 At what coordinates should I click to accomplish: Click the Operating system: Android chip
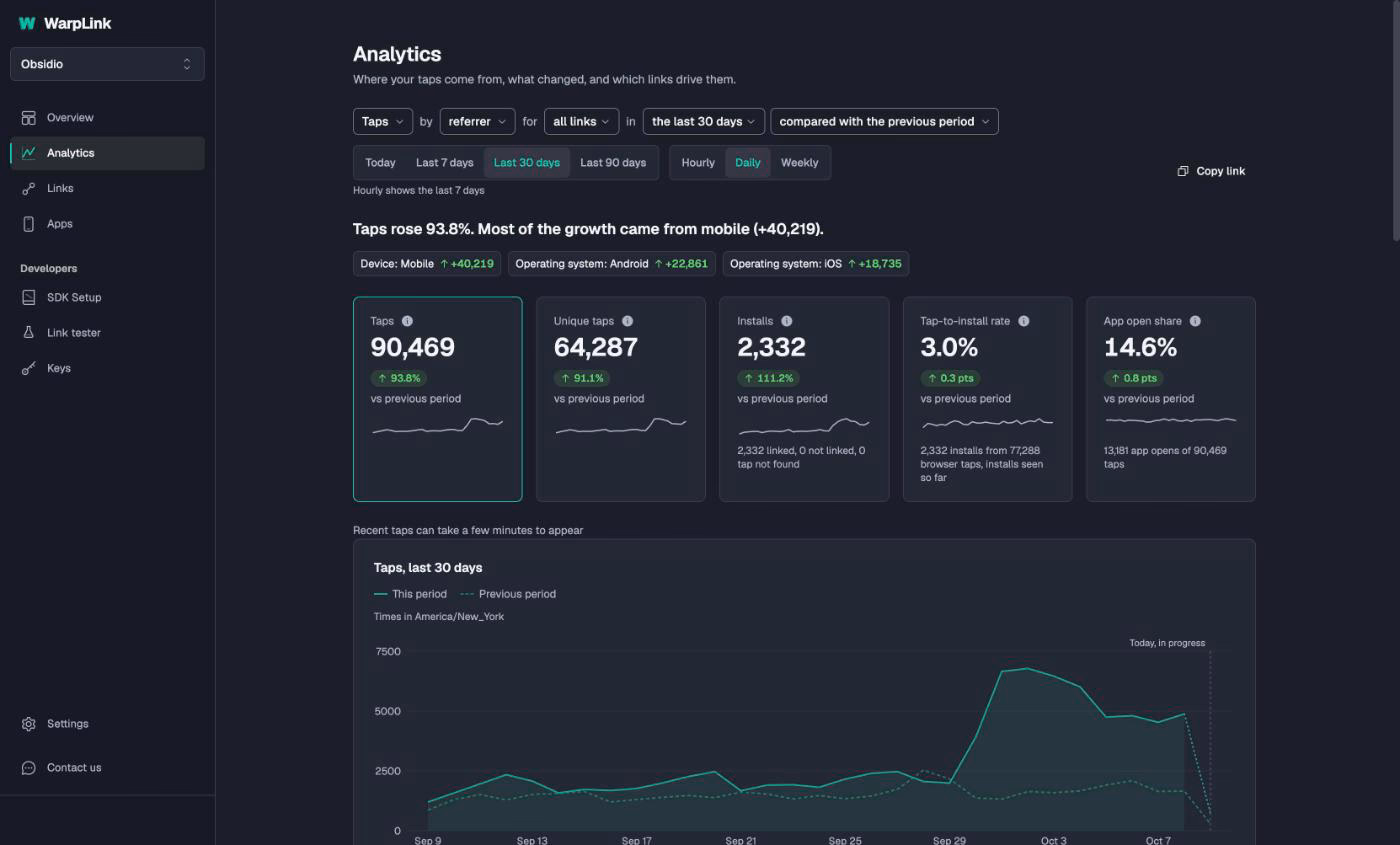tap(612, 264)
